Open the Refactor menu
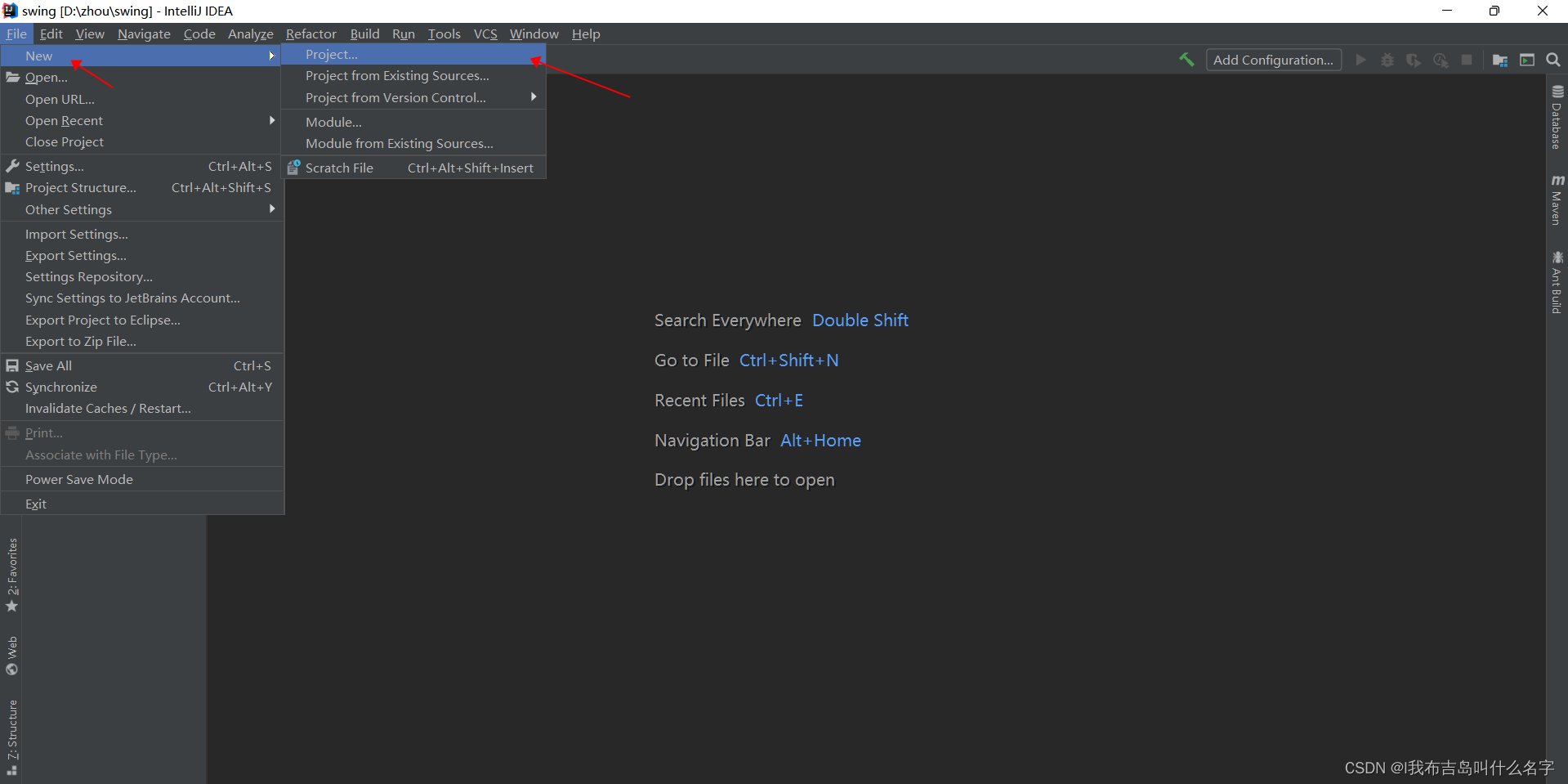 [x=310, y=34]
